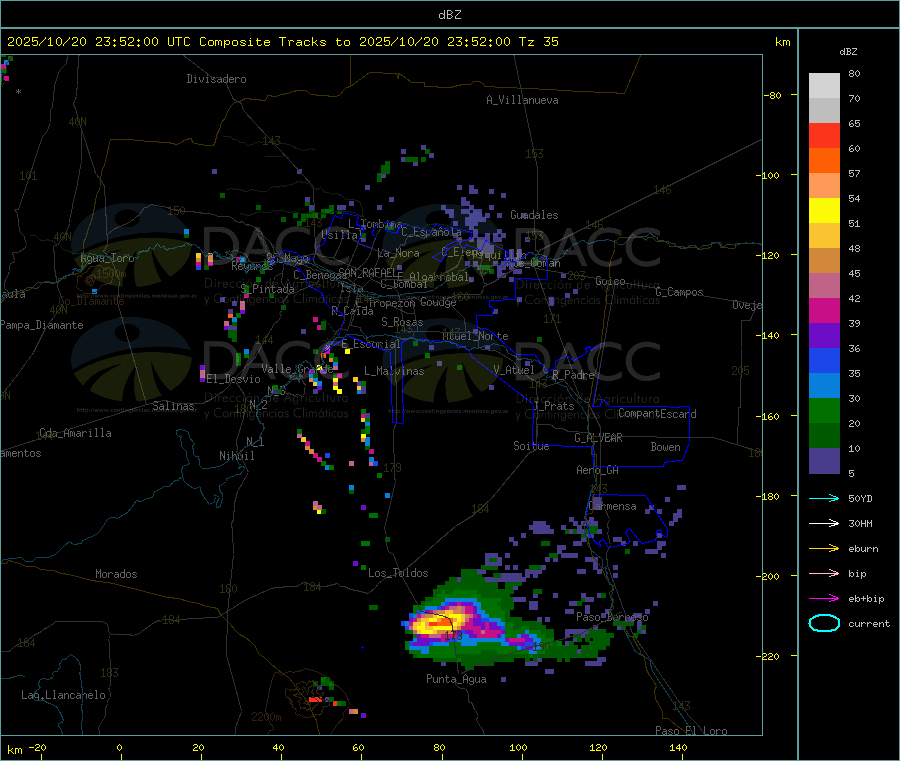
Task: Click the 'eburn' legend label
Action: [x=863, y=548]
